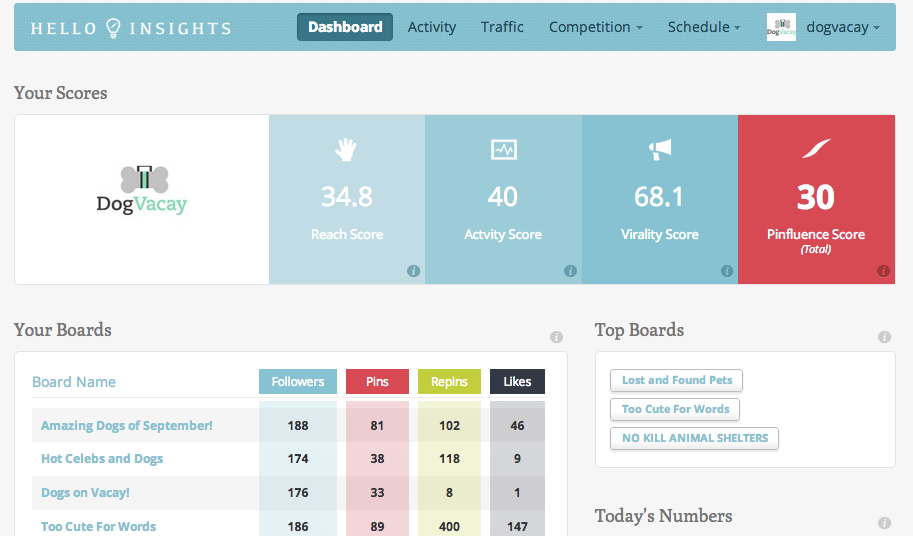The image size is (913, 536).
Task: Open Dogs on Vacay! board link
Action: (85, 492)
